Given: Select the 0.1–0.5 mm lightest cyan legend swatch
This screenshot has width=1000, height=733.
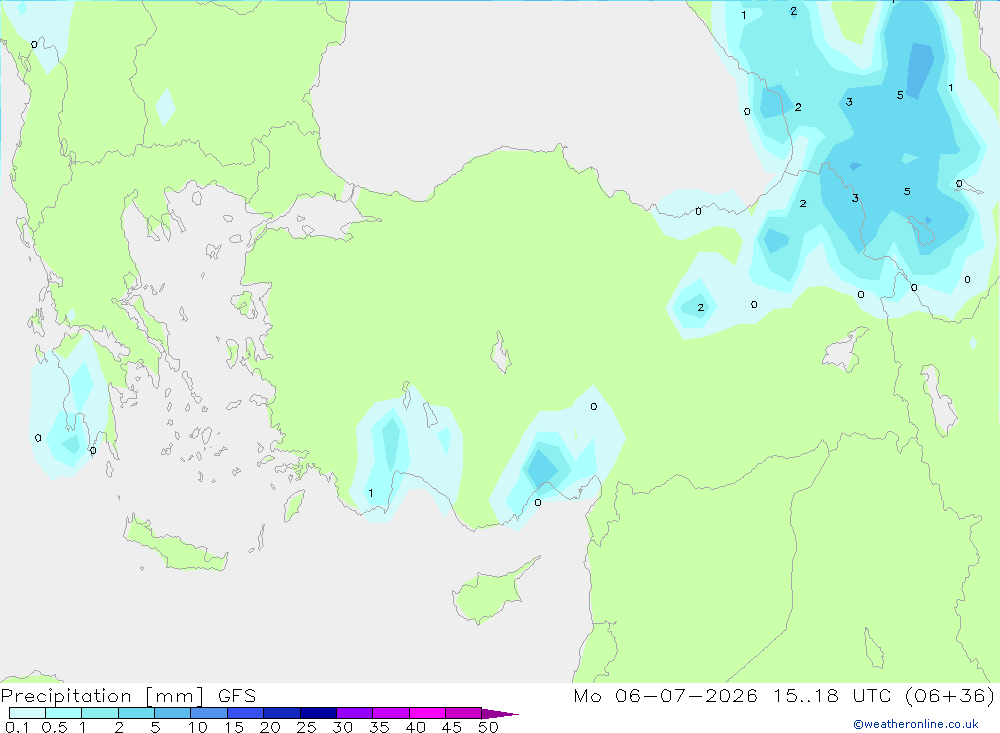Looking at the screenshot, I should point(27,713).
